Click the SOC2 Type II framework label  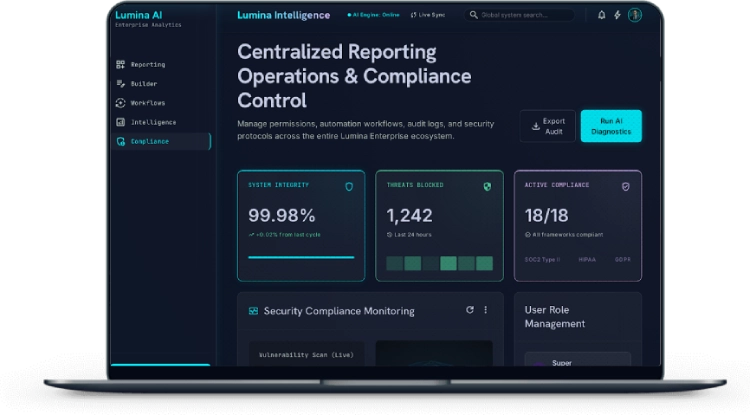(542, 260)
